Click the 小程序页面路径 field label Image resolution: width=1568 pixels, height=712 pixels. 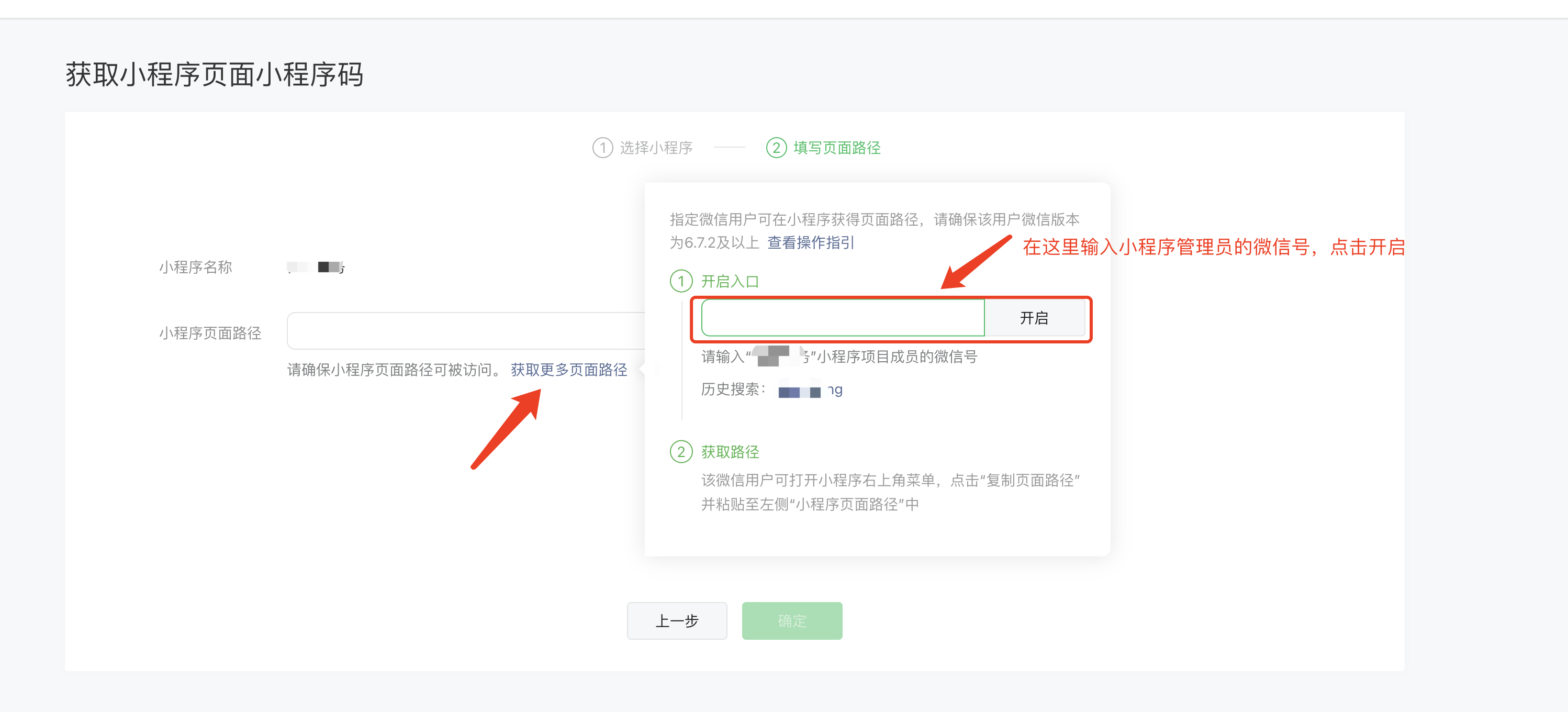tap(210, 333)
